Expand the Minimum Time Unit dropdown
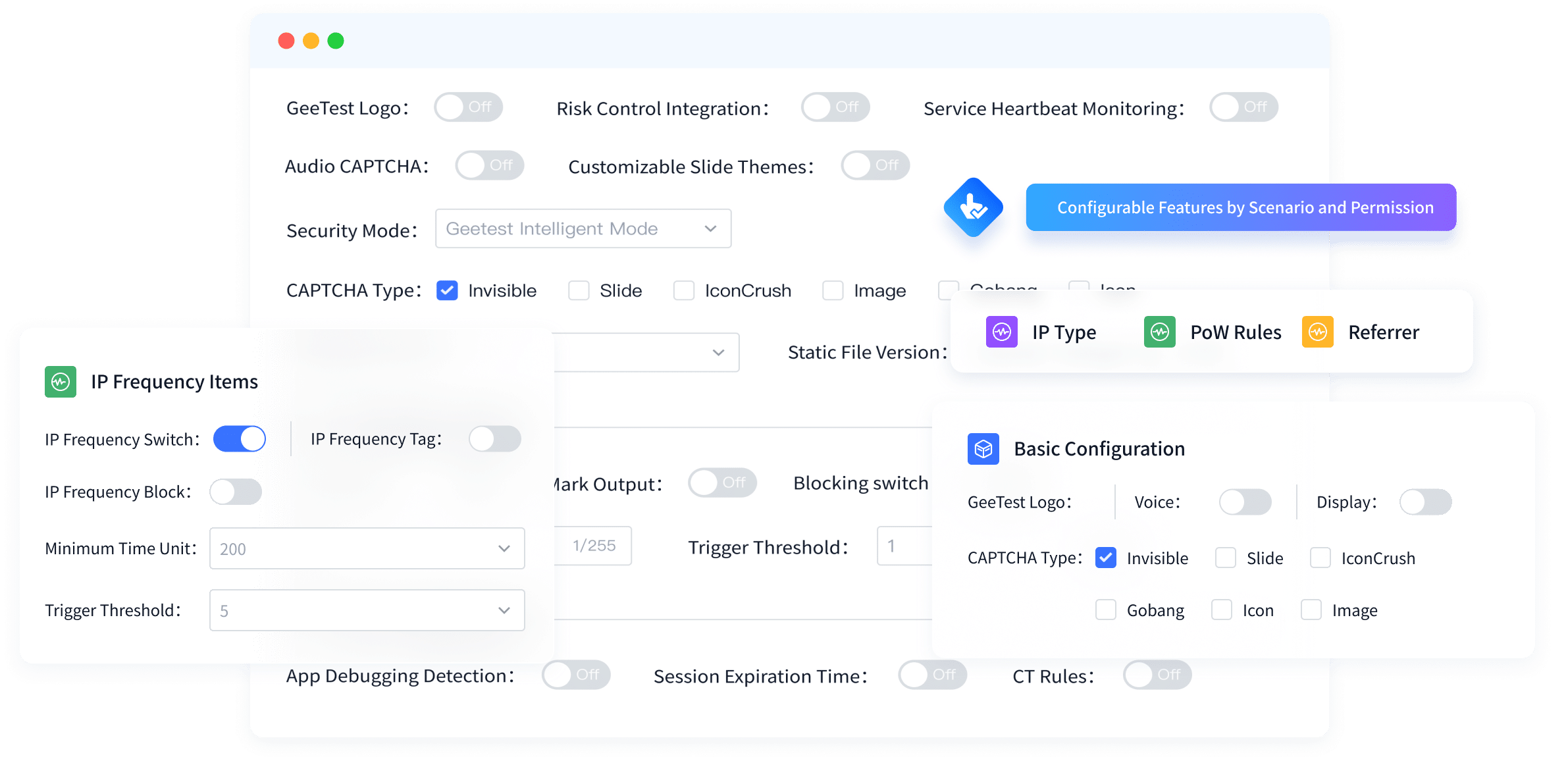 (367, 548)
